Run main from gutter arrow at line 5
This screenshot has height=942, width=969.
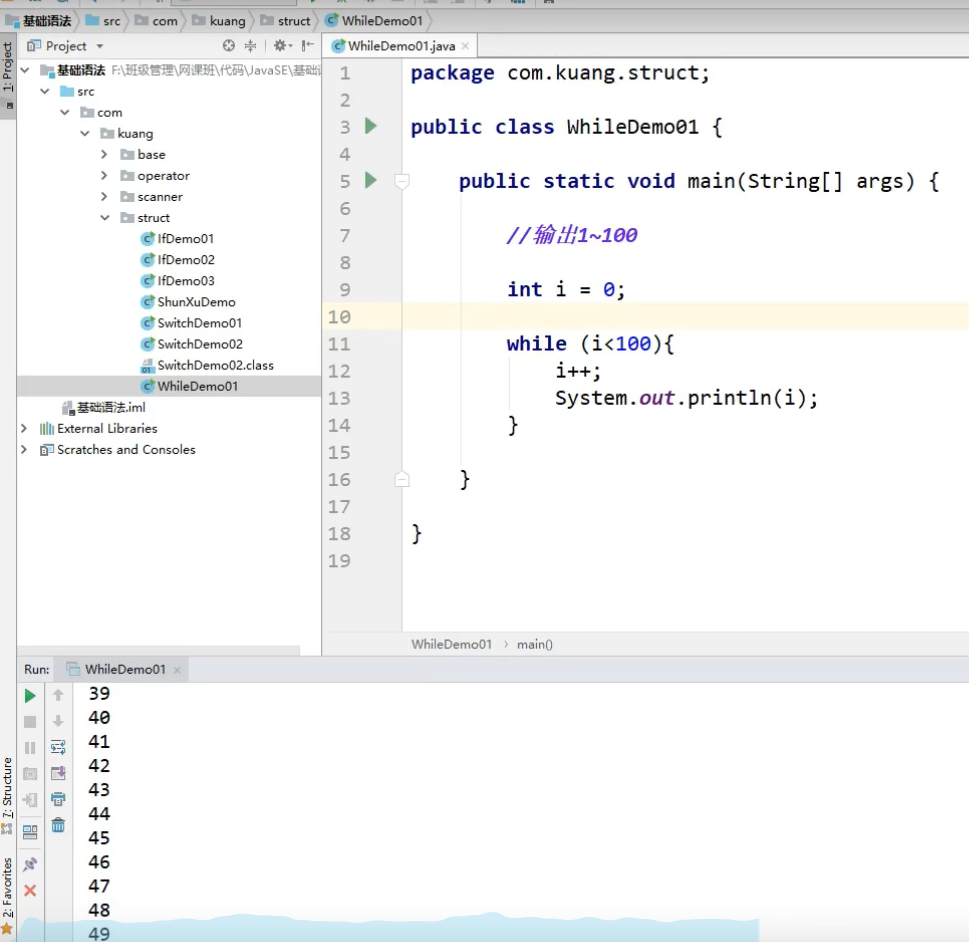[x=371, y=180]
